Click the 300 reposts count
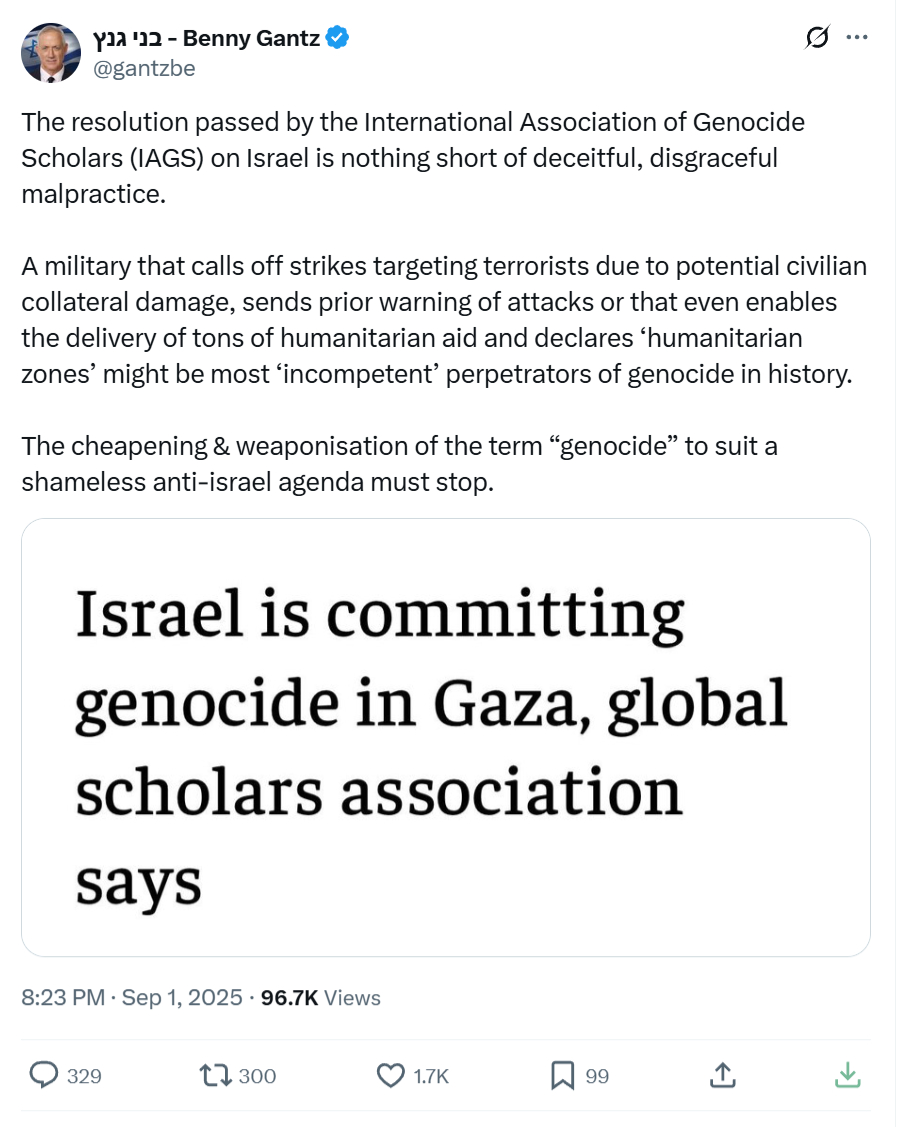 point(258,1076)
